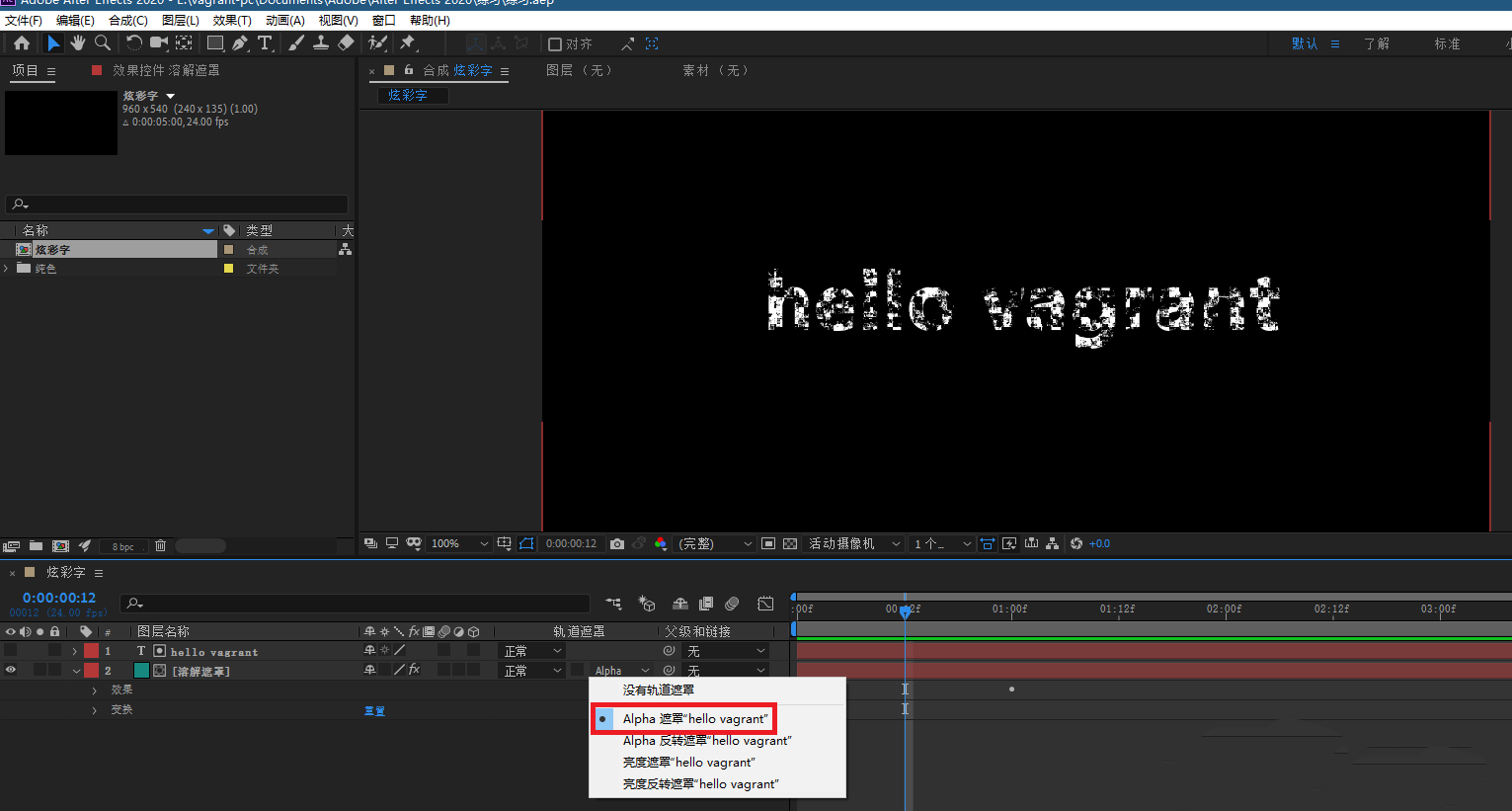Select the Rectangle shape tool
This screenshot has width=1512, height=811.
215,43
